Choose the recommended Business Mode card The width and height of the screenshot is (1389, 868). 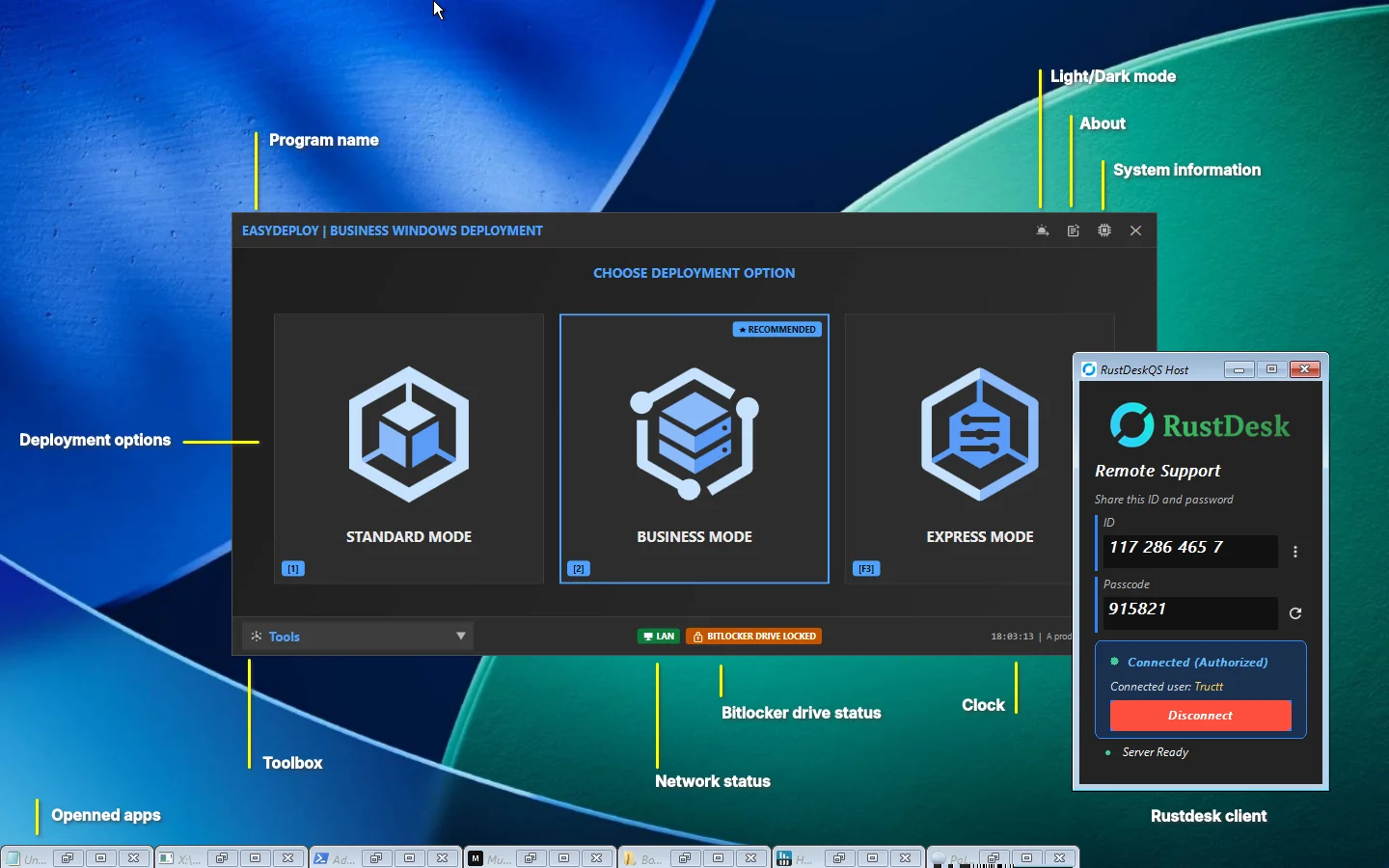(x=694, y=448)
